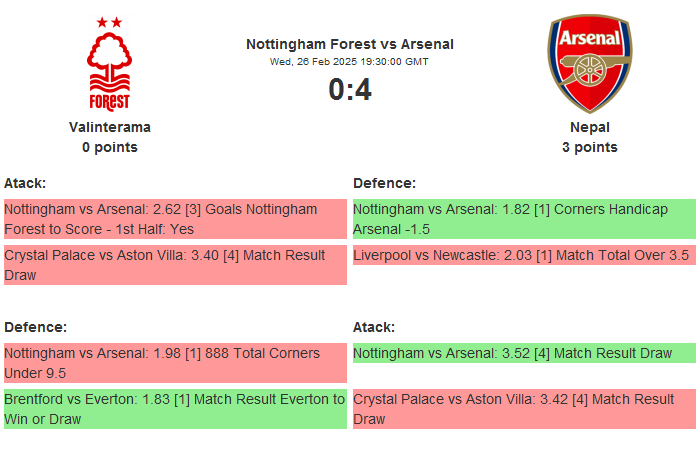The width and height of the screenshot is (700, 460).
Task: Click left Crystal Palace Draw 3.40 bet
Action: click(x=175, y=265)
